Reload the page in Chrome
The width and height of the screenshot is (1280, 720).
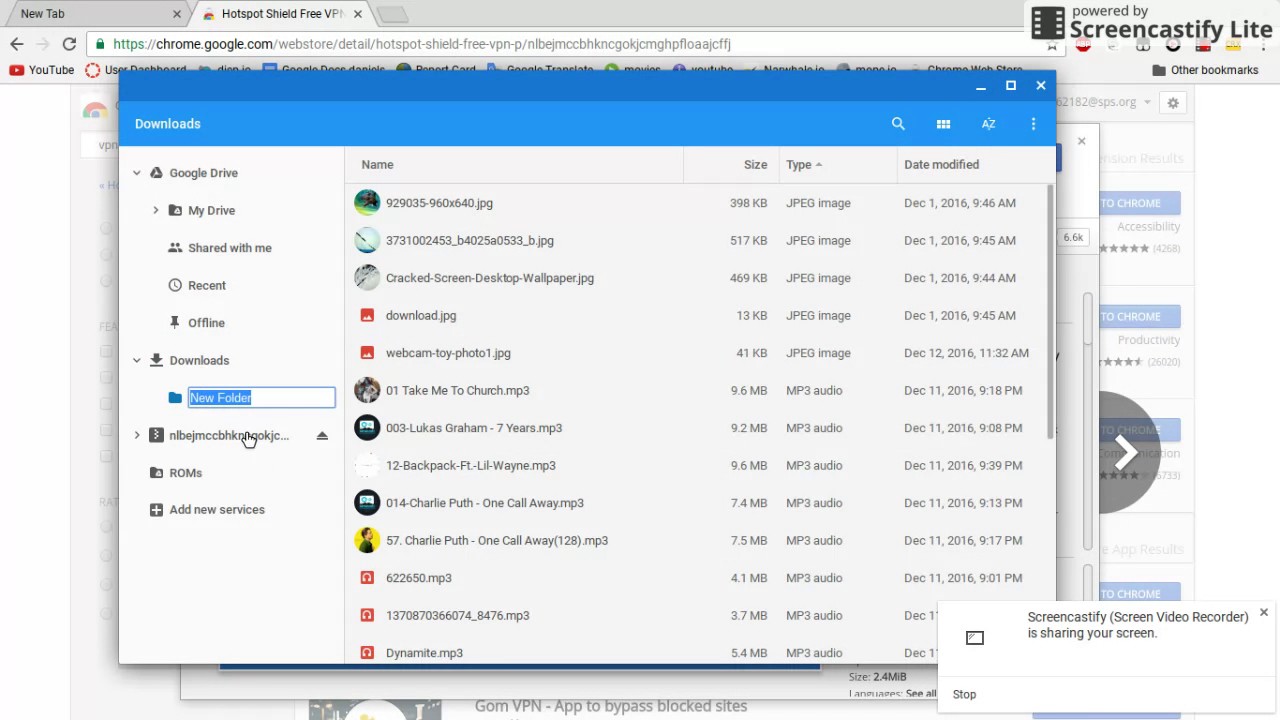point(69,44)
